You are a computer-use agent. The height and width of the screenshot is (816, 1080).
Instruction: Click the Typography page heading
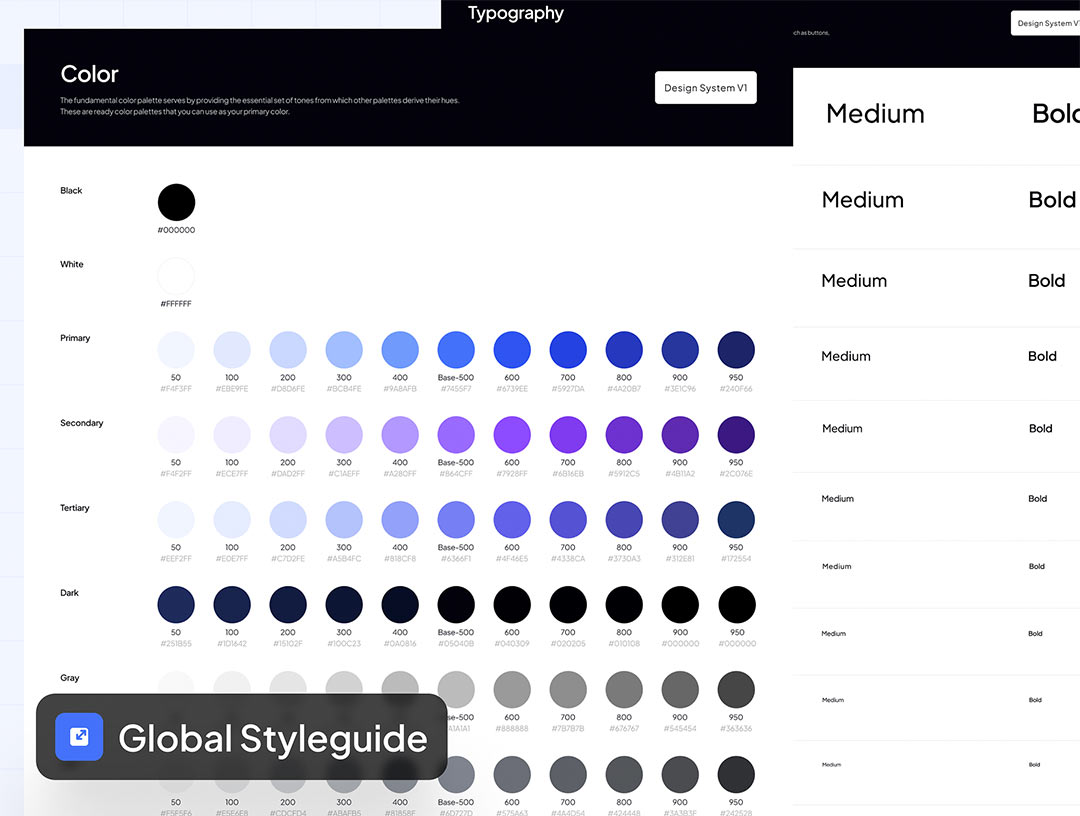(x=516, y=13)
